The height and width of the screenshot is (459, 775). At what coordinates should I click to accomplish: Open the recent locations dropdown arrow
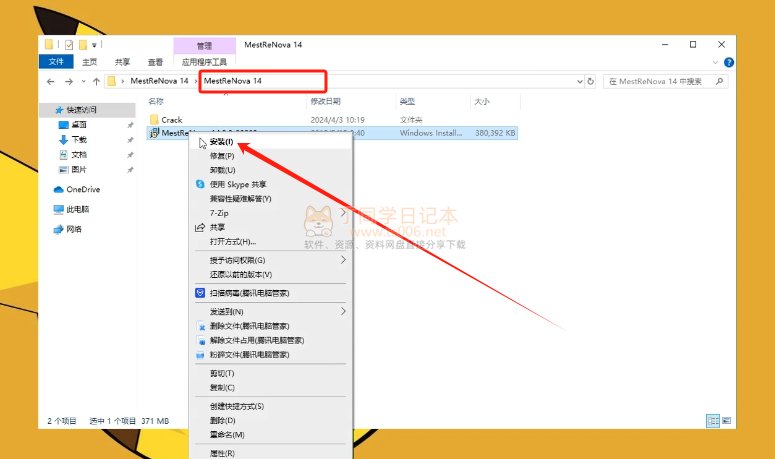(x=84, y=82)
